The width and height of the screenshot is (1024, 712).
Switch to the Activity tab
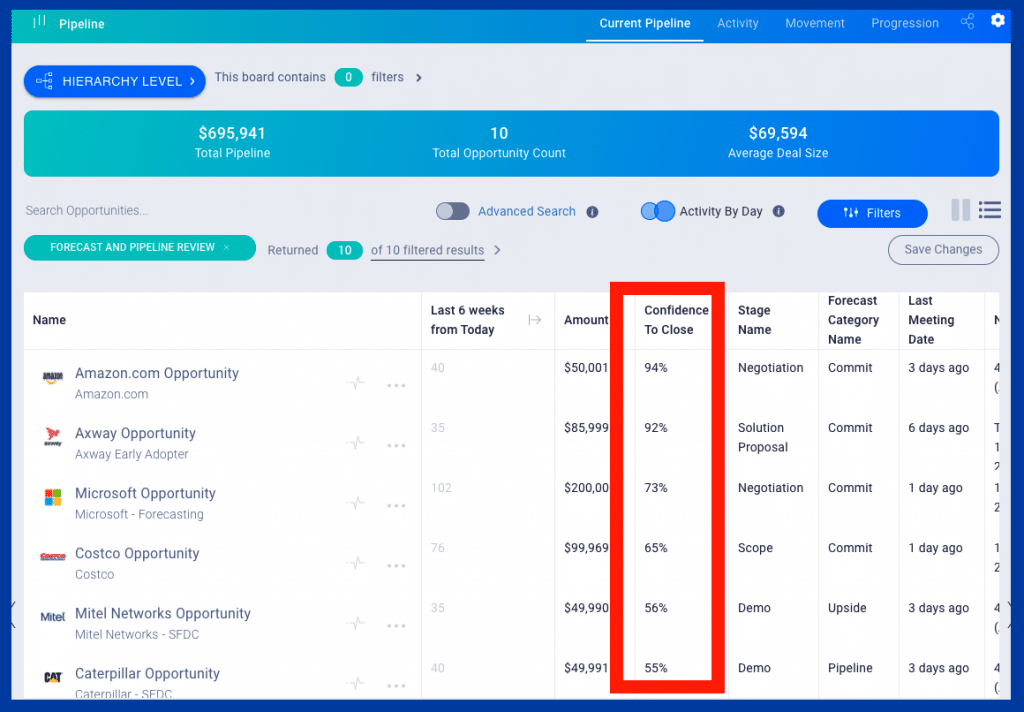737,24
